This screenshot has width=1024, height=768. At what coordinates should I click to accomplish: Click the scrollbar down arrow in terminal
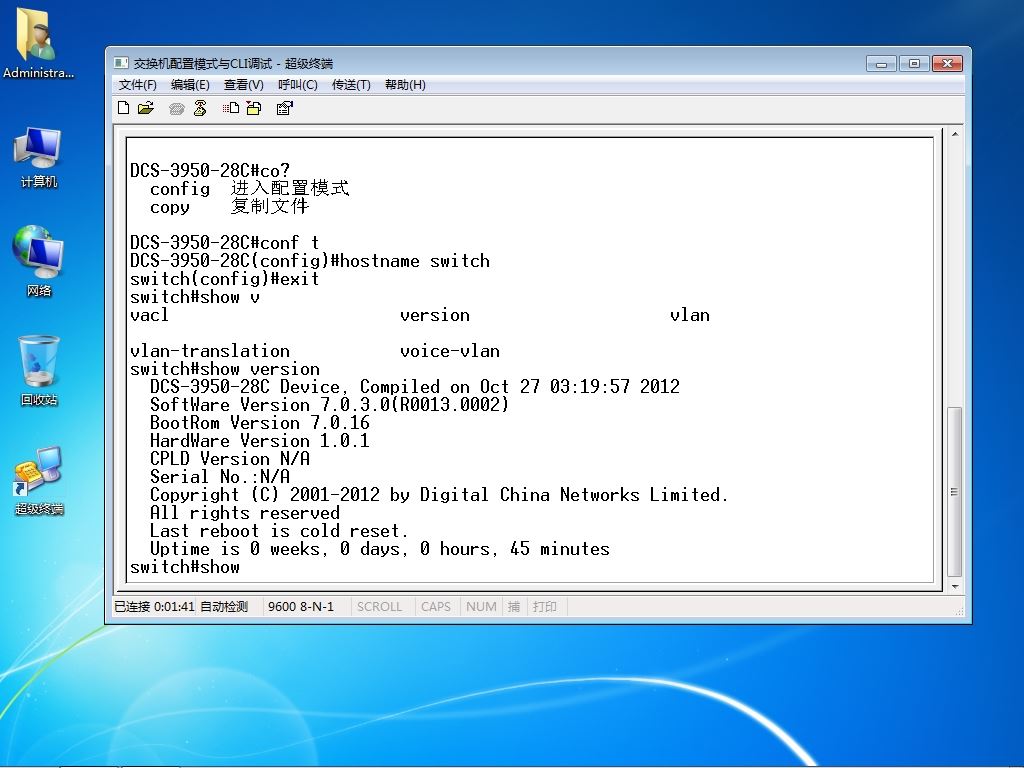click(954, 586)
